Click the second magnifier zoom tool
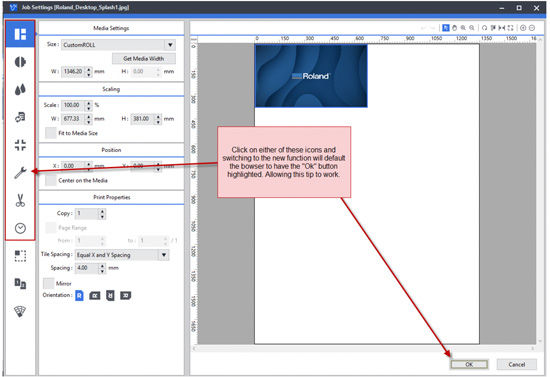The image size is (550, 377). point(472,28)
